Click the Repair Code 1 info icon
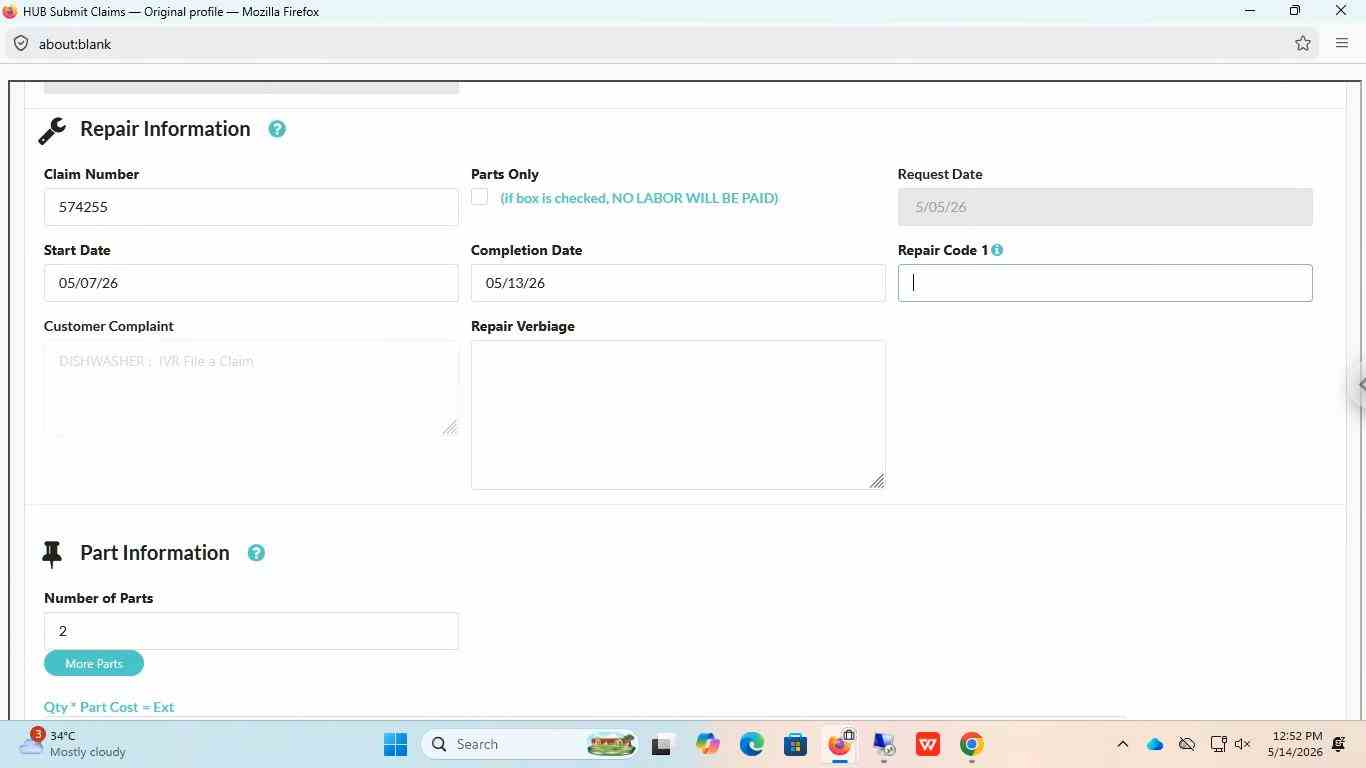 (997, 250)
